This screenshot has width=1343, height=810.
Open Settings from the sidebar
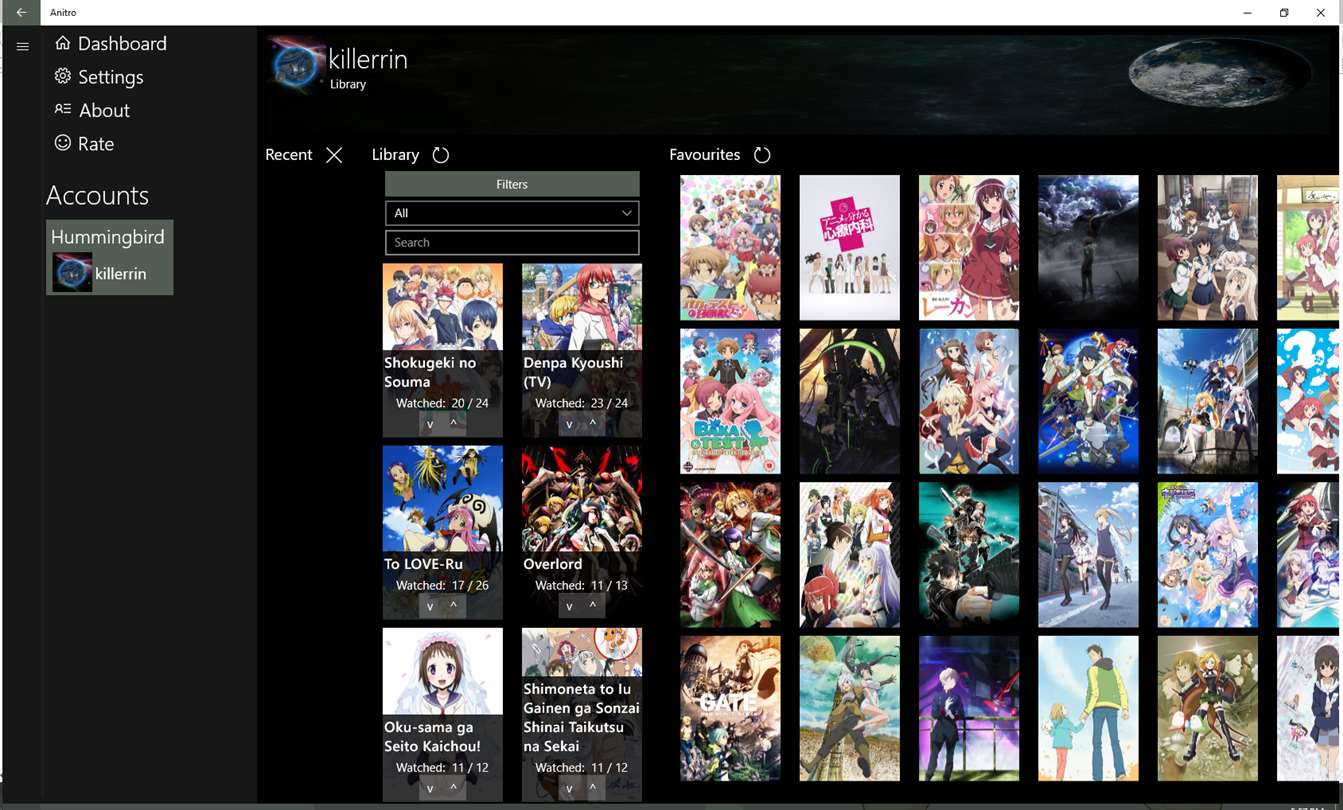(99, 77)
